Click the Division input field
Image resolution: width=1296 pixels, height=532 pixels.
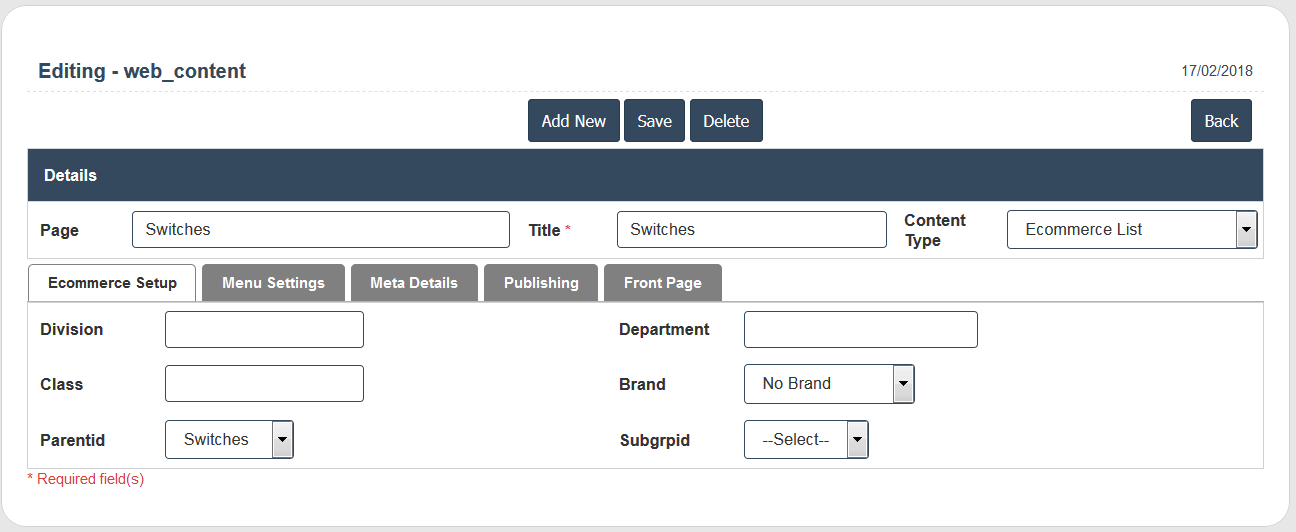(x=264, y=330)
